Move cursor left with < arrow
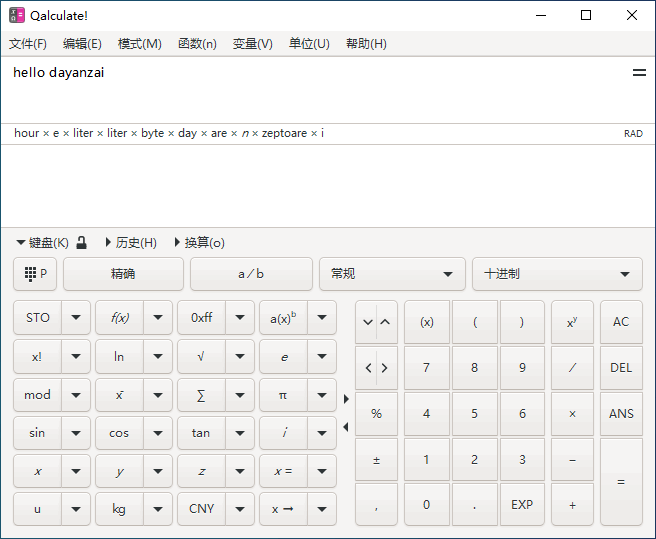The height and width of the screenshot is (539, 656). point(368,368)
